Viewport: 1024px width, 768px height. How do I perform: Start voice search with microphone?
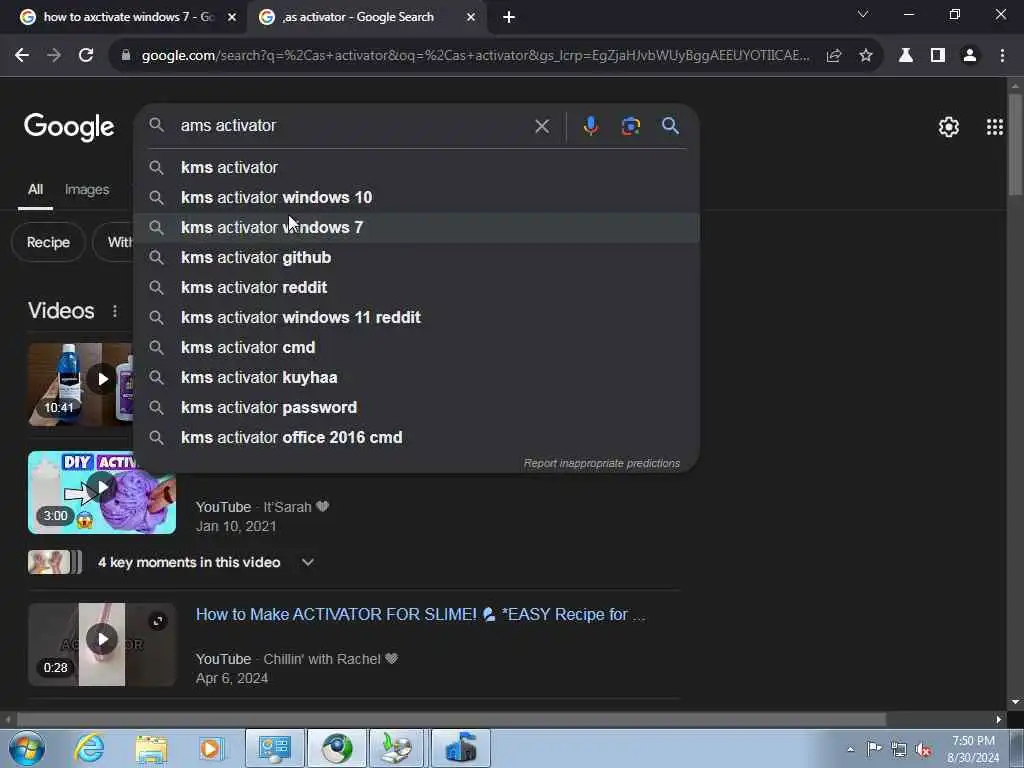[x=590, y=126]
